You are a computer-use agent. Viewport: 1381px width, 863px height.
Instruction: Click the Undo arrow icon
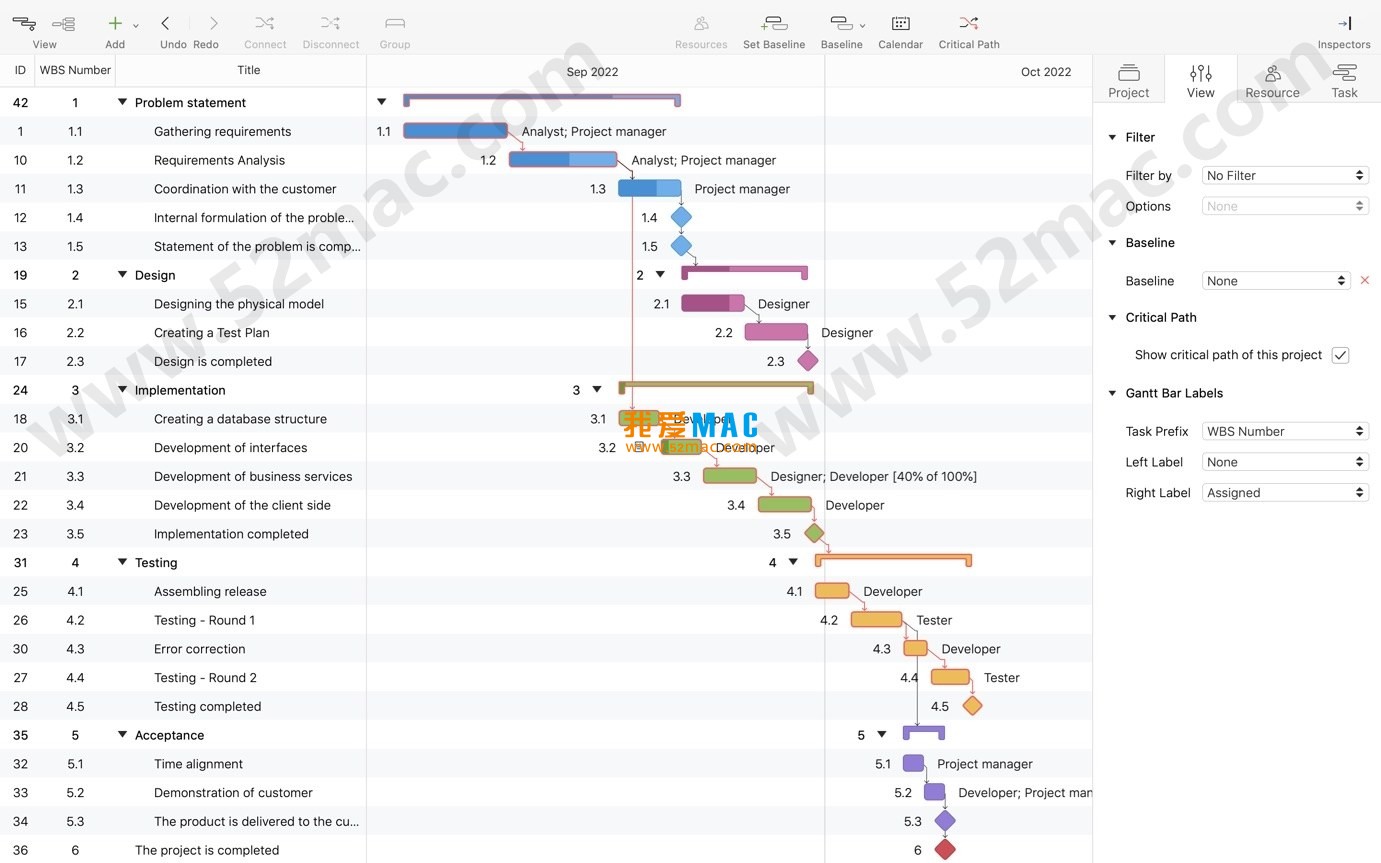tap(166, 24)
